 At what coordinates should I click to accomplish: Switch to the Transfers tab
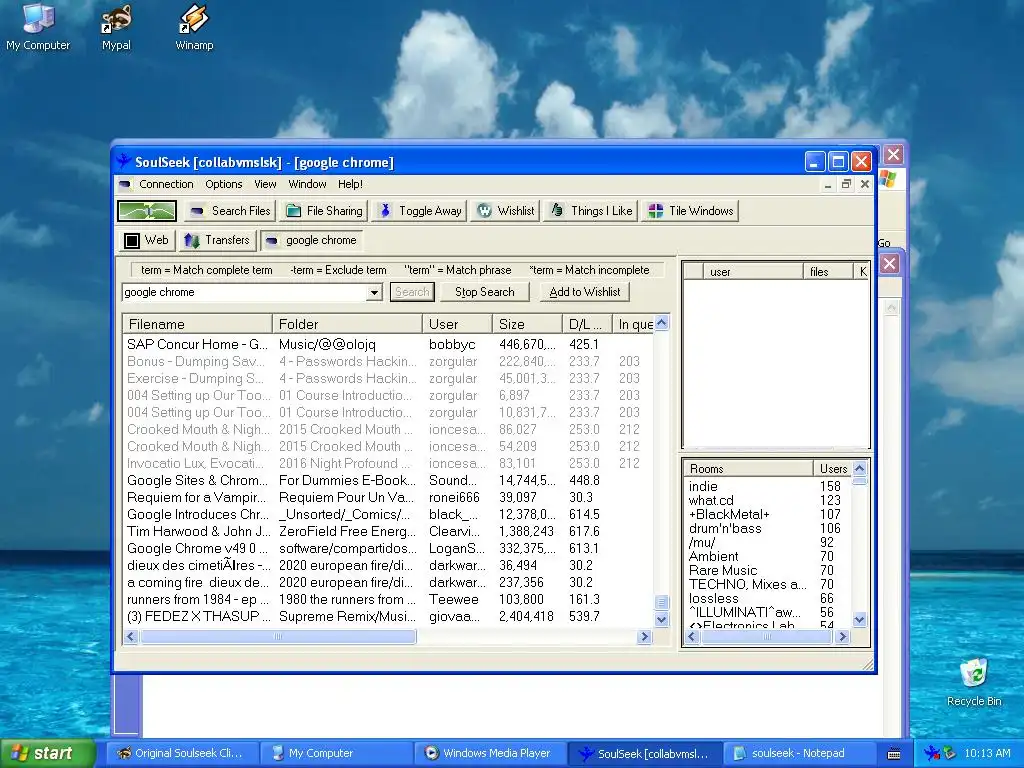pyautogui.click(x=217, y=240)
